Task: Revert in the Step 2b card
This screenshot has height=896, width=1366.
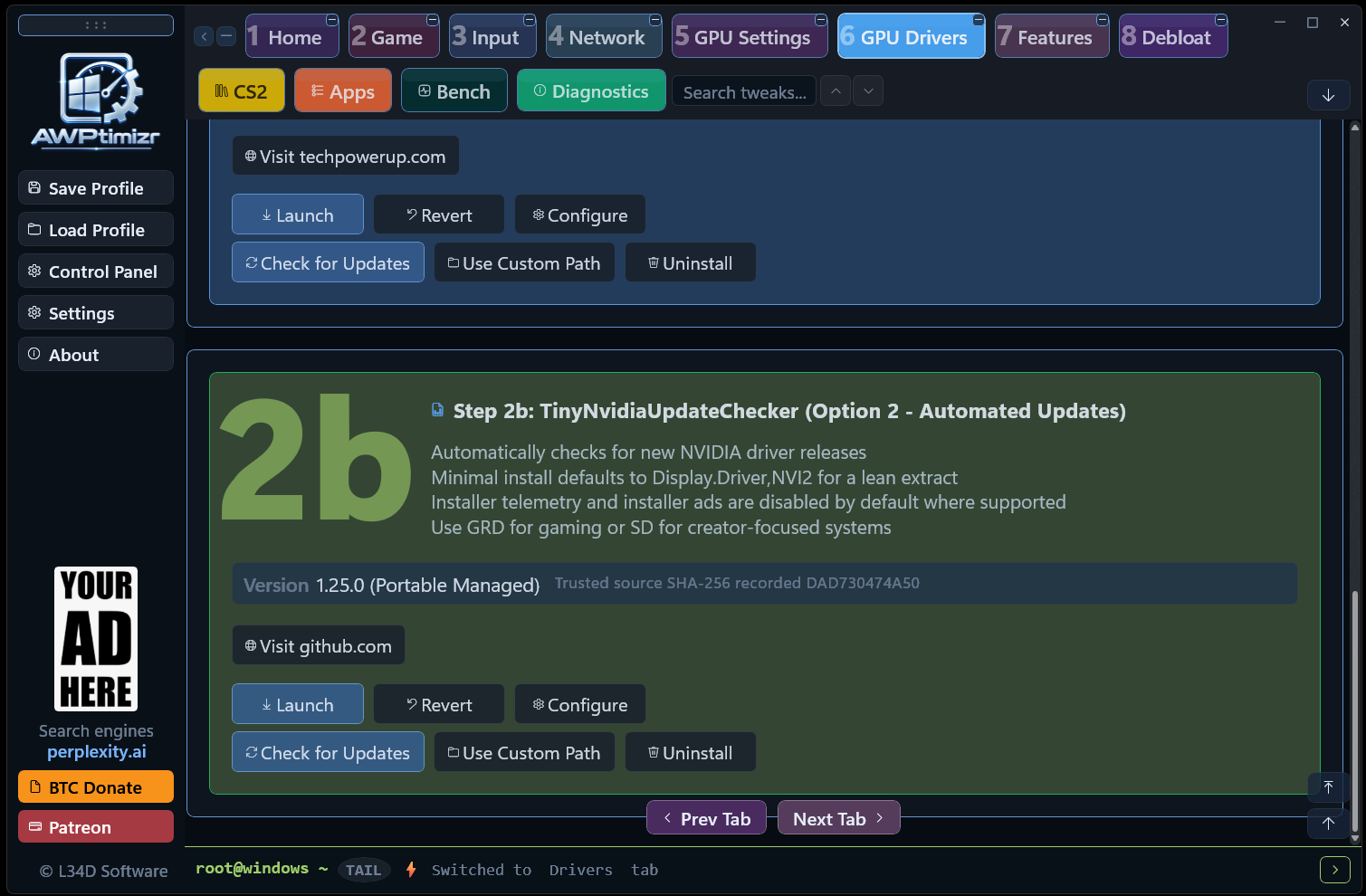Action: point(439,704)
